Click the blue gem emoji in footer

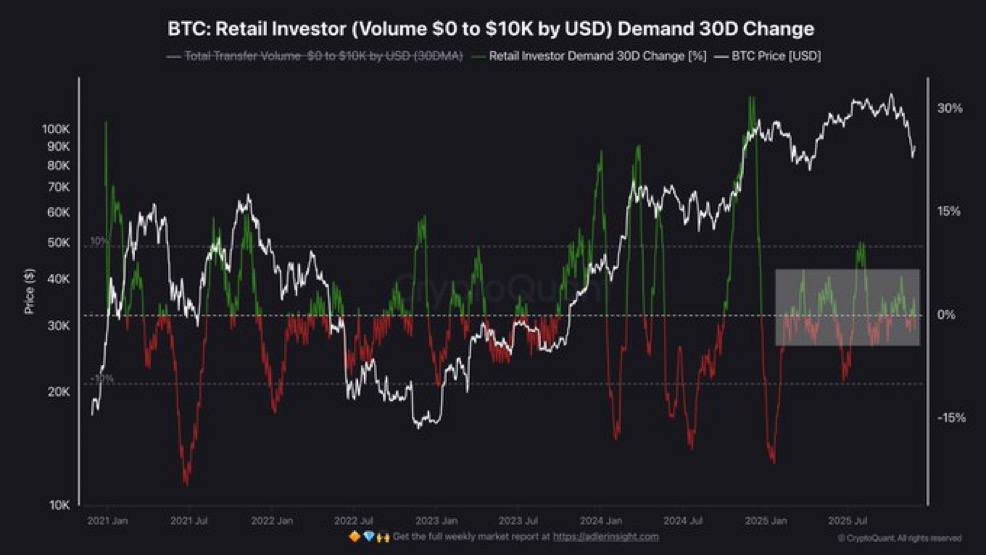point(368,537)
